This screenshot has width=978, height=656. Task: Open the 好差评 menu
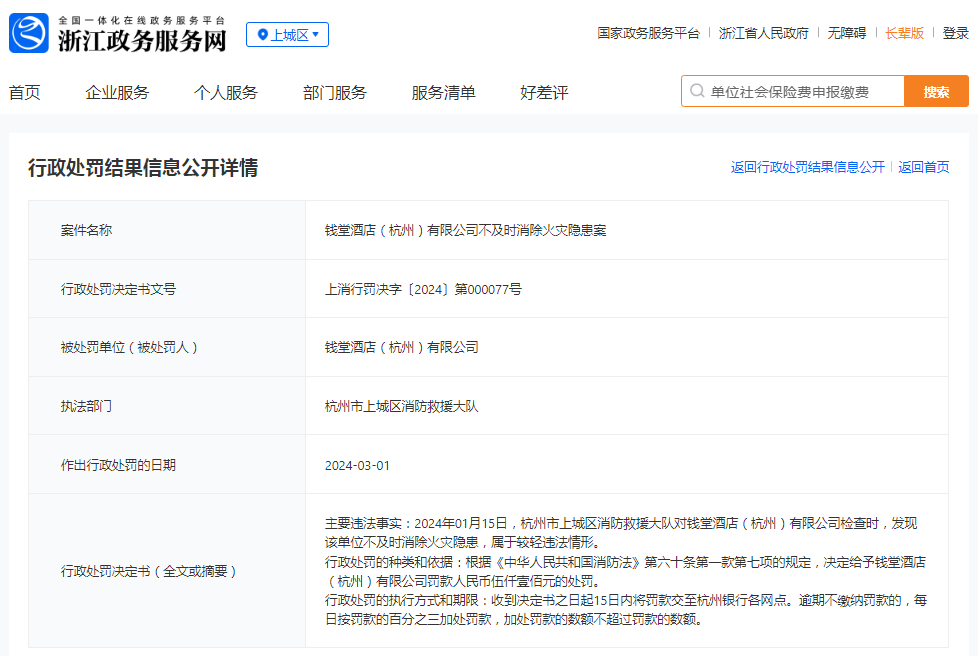pyautogui.click(x=545, y=93)
